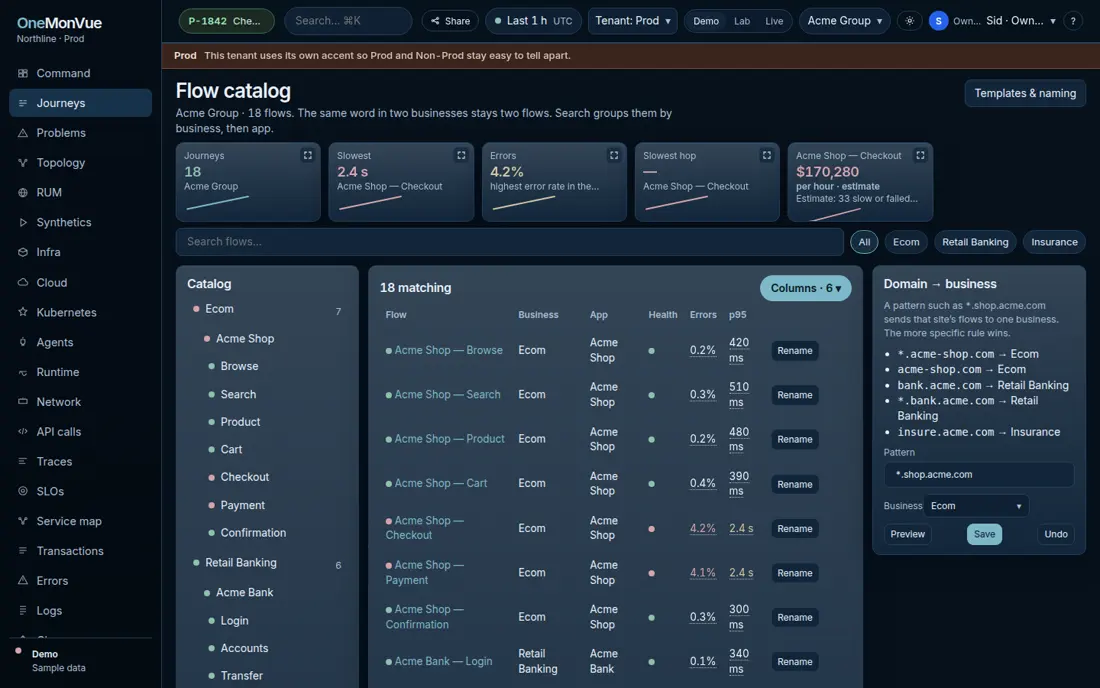The image size is (1100, 688).
Task: Click the Cloud sidebar icon
Action: [22, 282]
